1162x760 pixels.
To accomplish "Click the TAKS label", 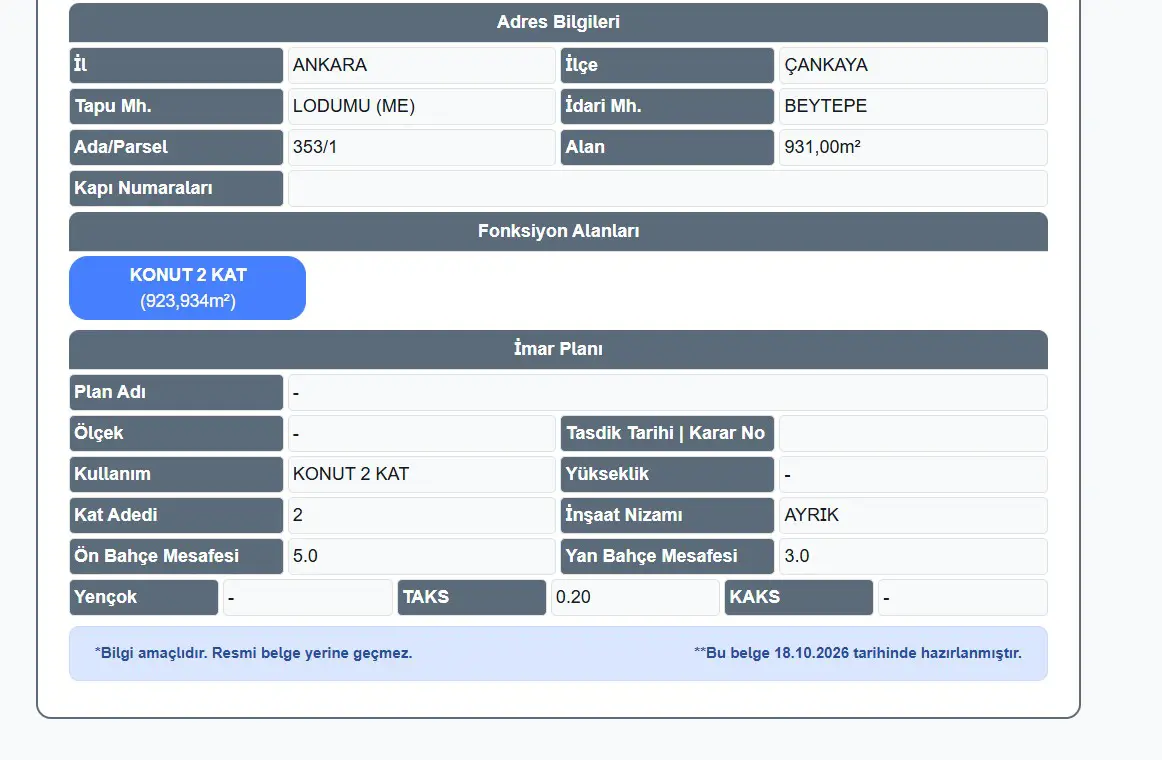I will (472, 597).
